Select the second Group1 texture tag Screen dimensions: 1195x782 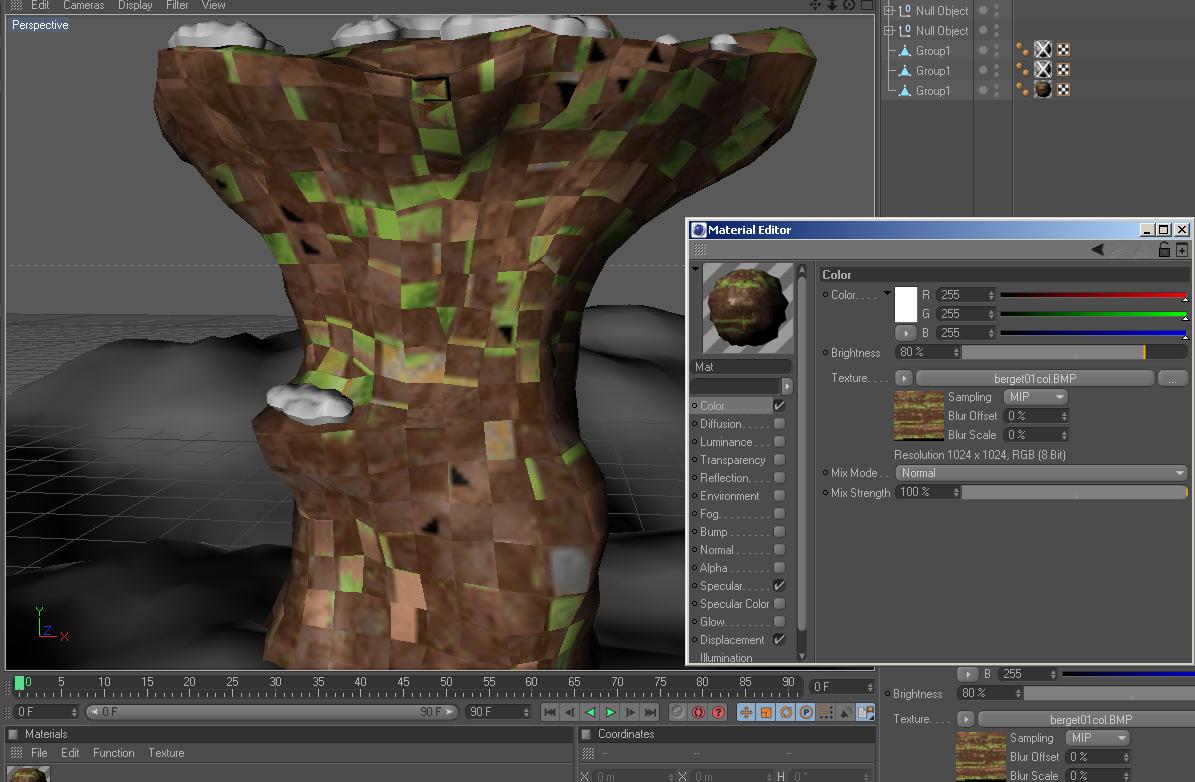click(x=1043, y=69)
